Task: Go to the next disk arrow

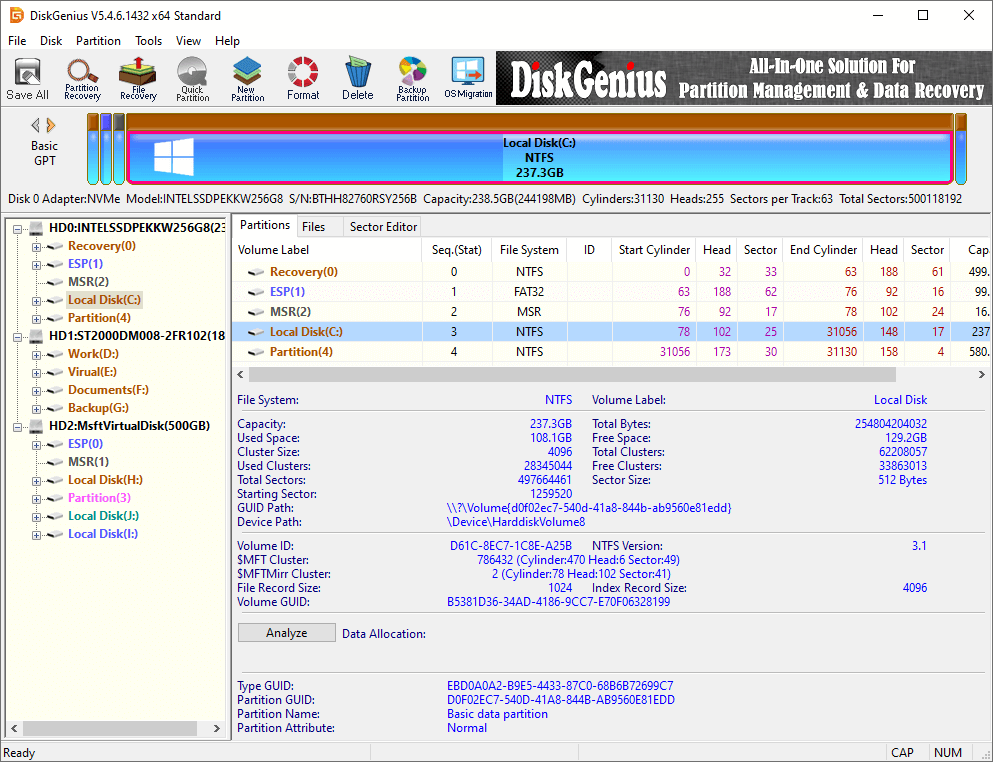Action: pos(51,125)
